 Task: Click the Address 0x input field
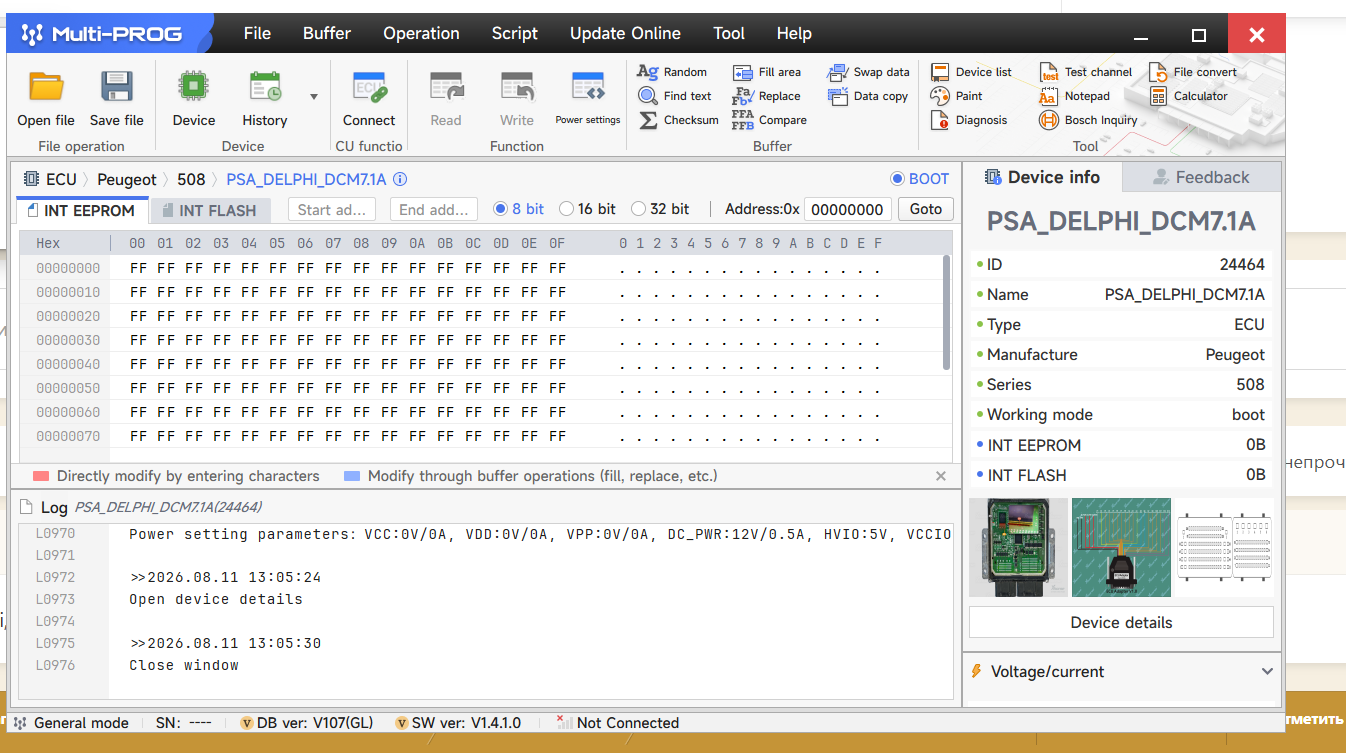(x=847, y=209)
